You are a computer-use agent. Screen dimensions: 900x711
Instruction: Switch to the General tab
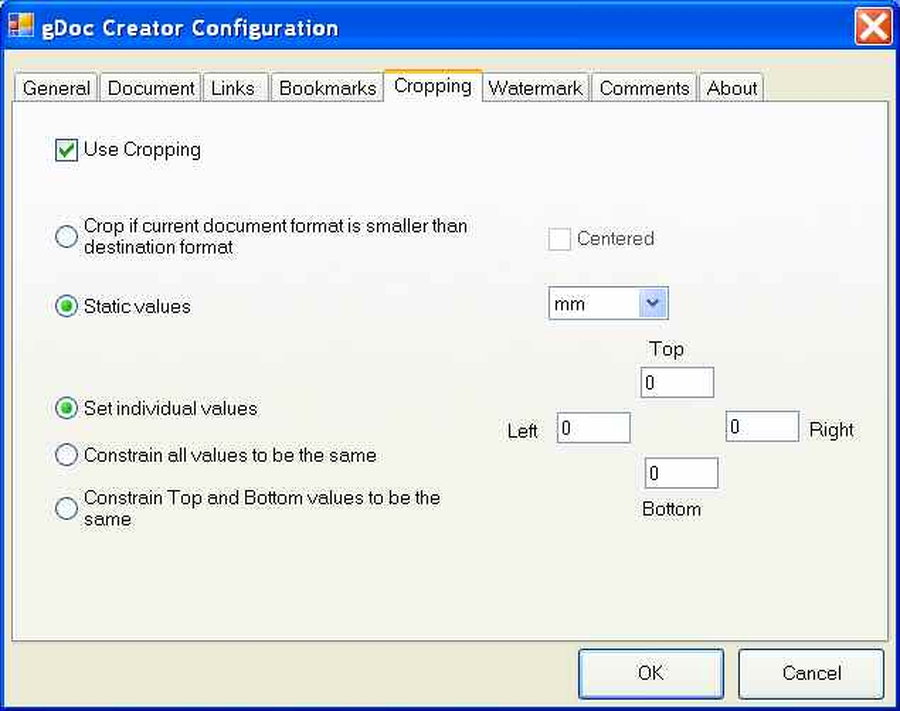pos(56,88)
